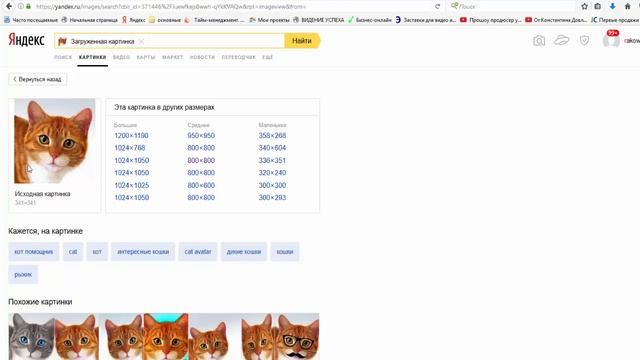Open the 1024×1025 size link
The image size is (640, 360).
click(131, 185)
